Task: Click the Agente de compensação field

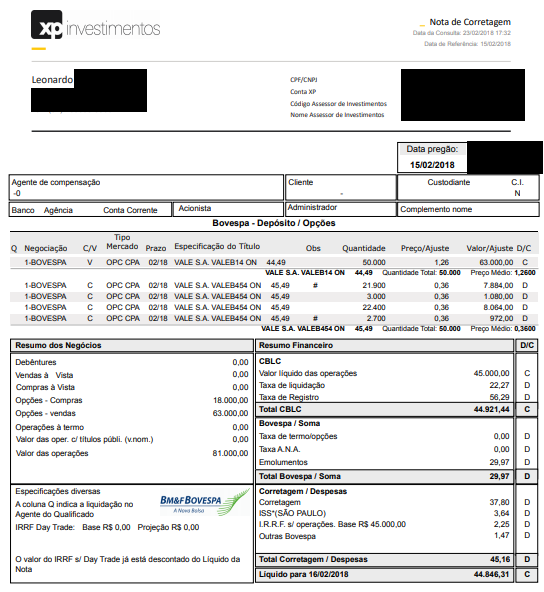Action: click(146, 187)
